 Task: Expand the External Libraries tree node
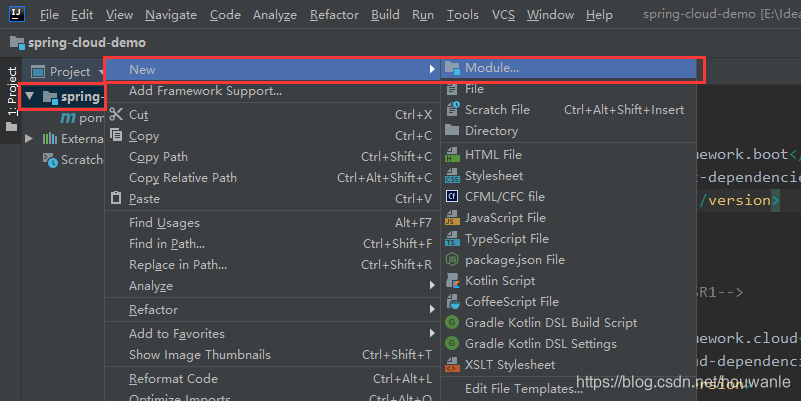(29, 138)
